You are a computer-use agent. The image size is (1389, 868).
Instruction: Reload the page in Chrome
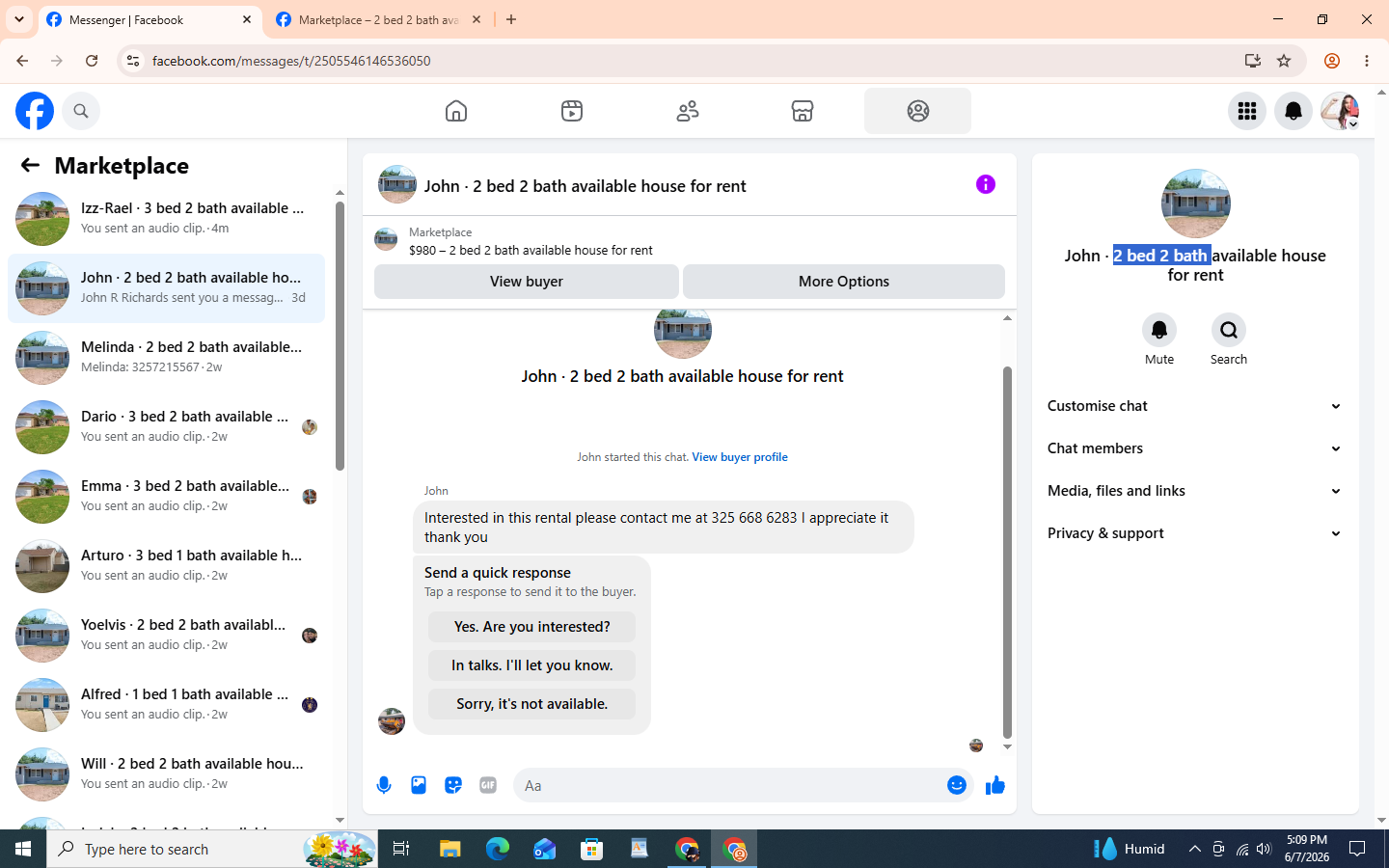coord(92,61)
